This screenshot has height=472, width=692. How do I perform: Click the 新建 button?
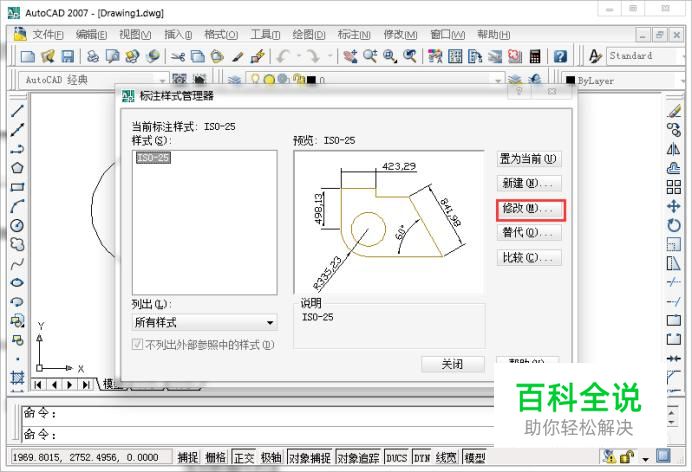pyautogui.click(x=529, y=183)
